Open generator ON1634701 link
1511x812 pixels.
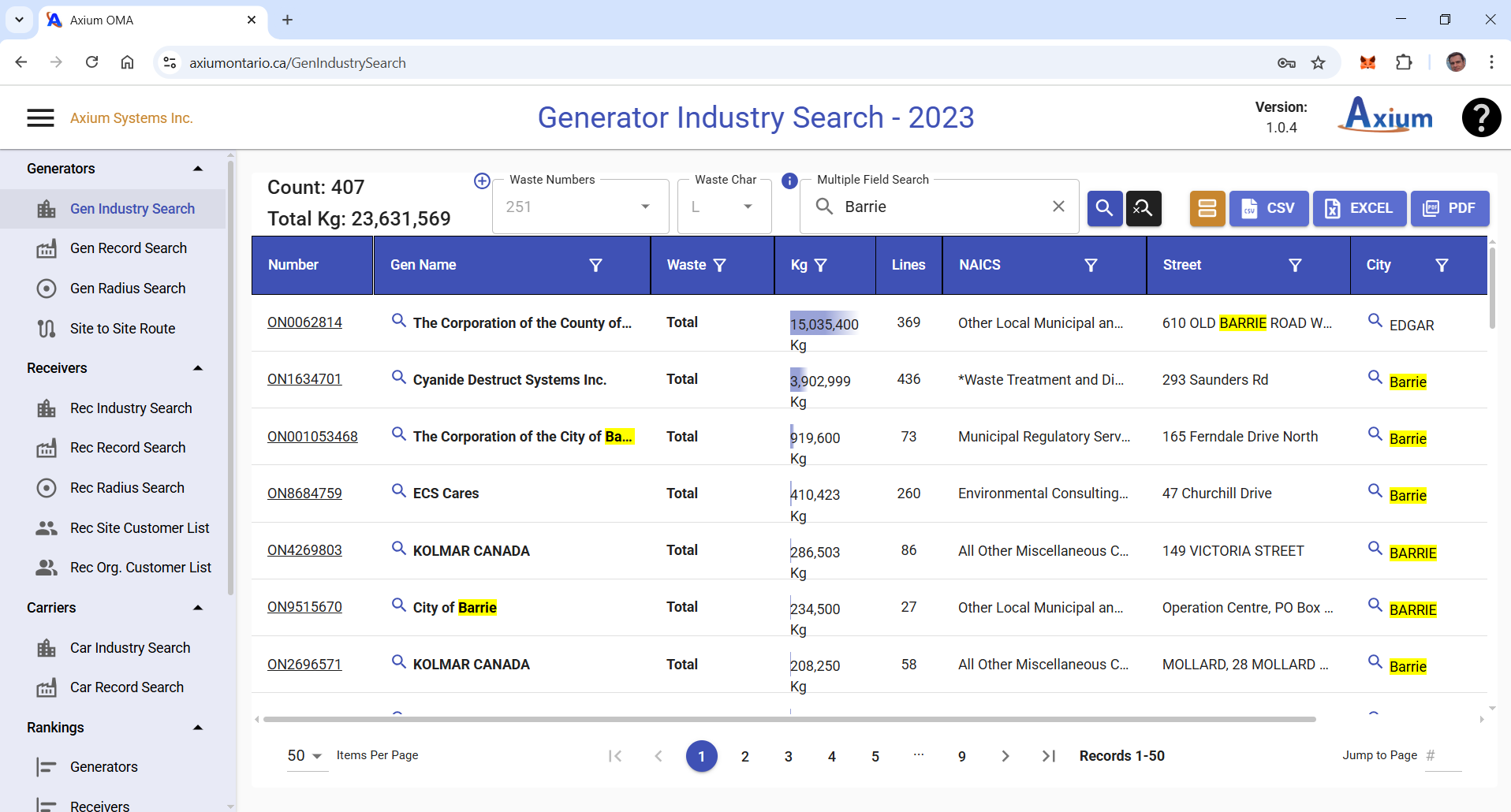[x=304, y=379]
